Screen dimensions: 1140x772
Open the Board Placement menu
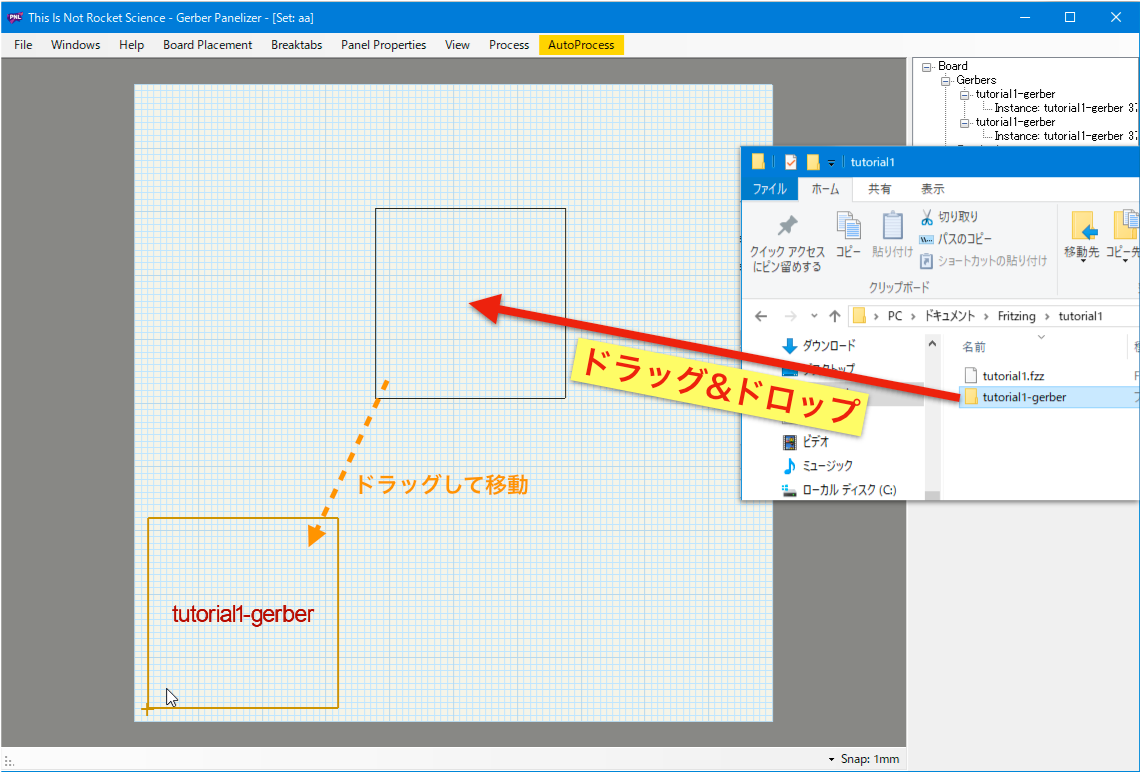tap(207, 45)
